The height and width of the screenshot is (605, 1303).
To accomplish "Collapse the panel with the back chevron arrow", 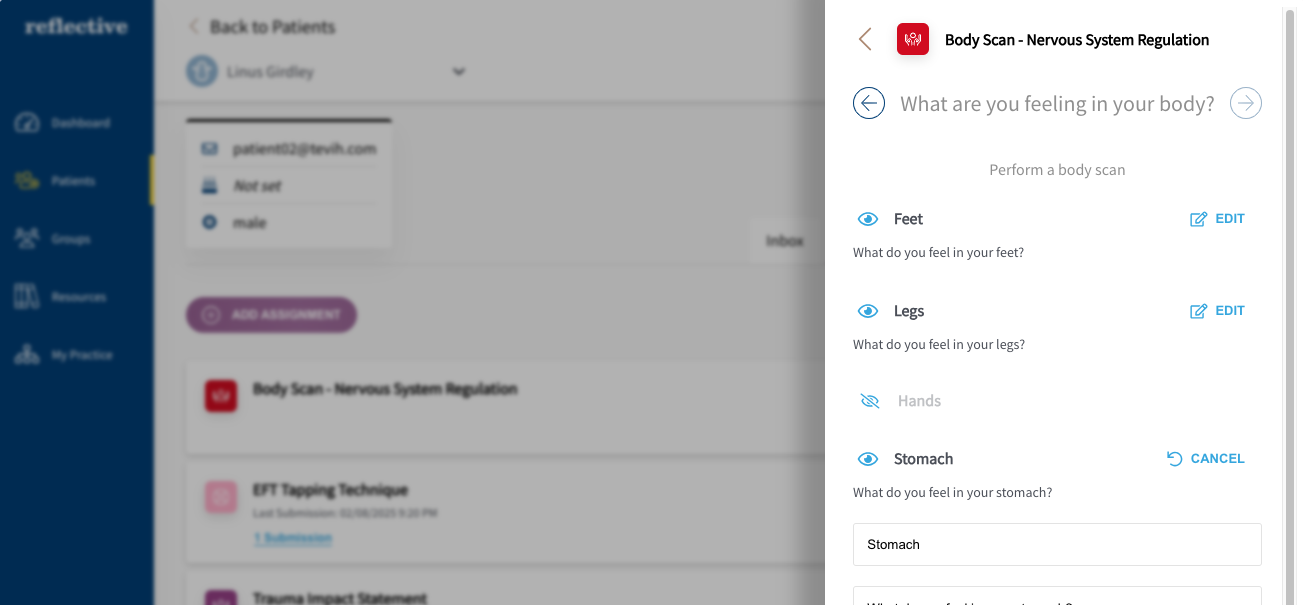I will (x=865, y=39).
